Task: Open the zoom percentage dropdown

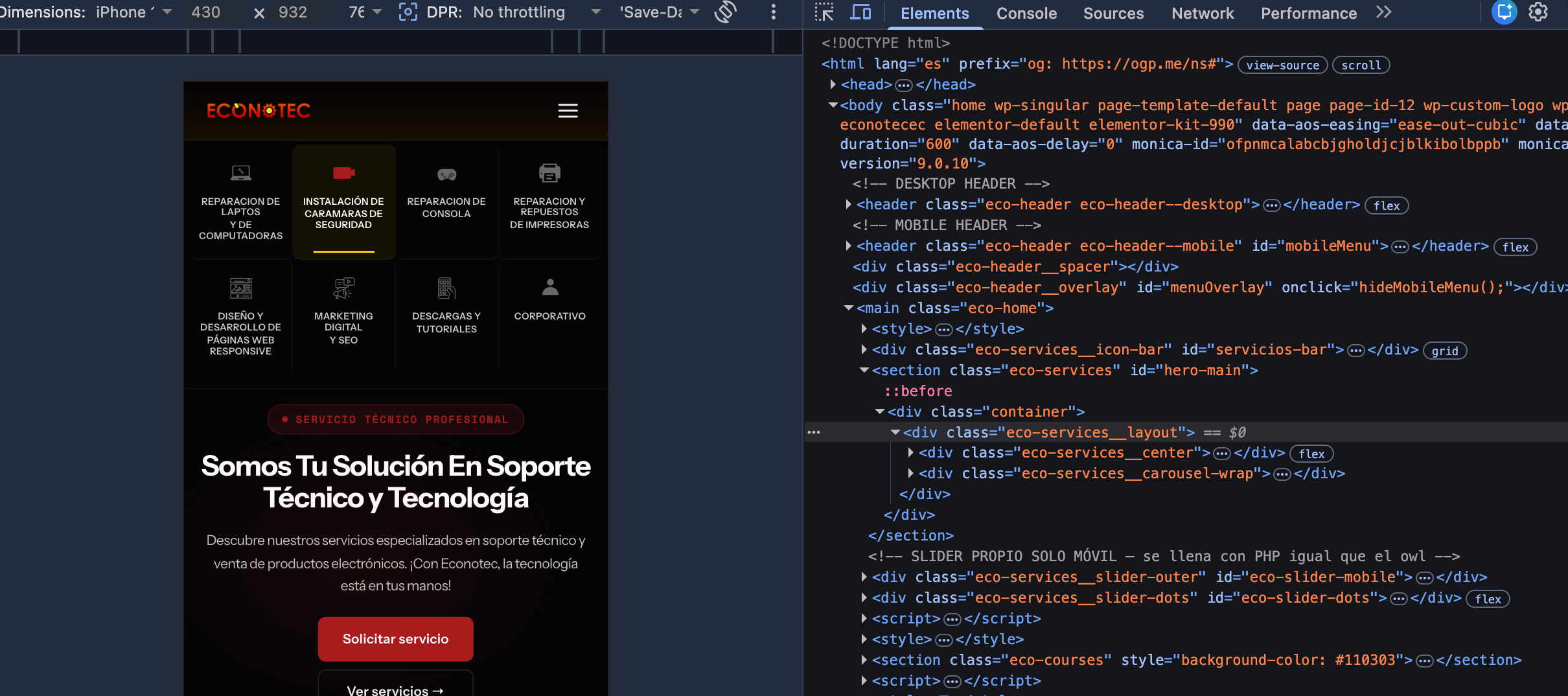Action: point(365,12)
